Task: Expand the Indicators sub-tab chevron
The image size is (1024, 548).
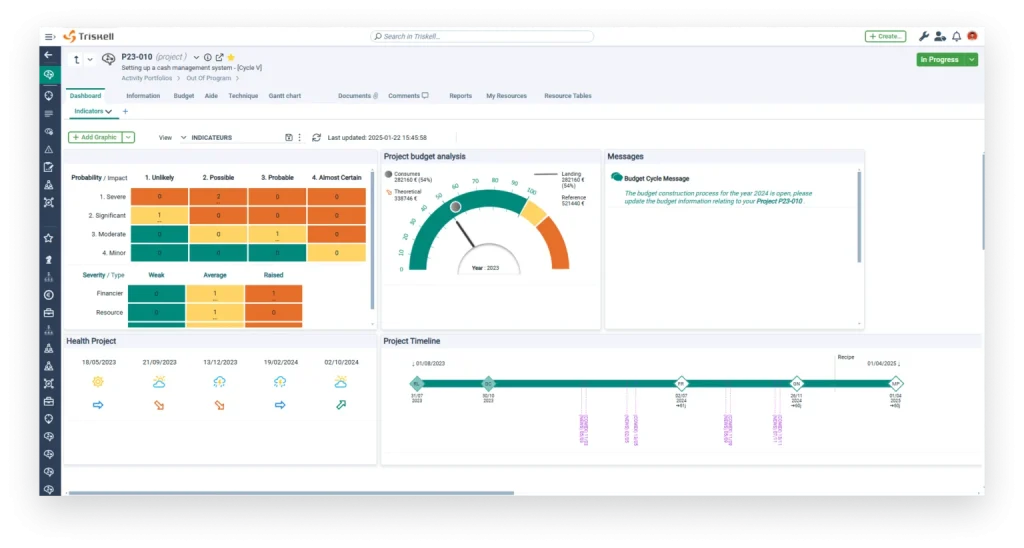Action: click(108, 111)
